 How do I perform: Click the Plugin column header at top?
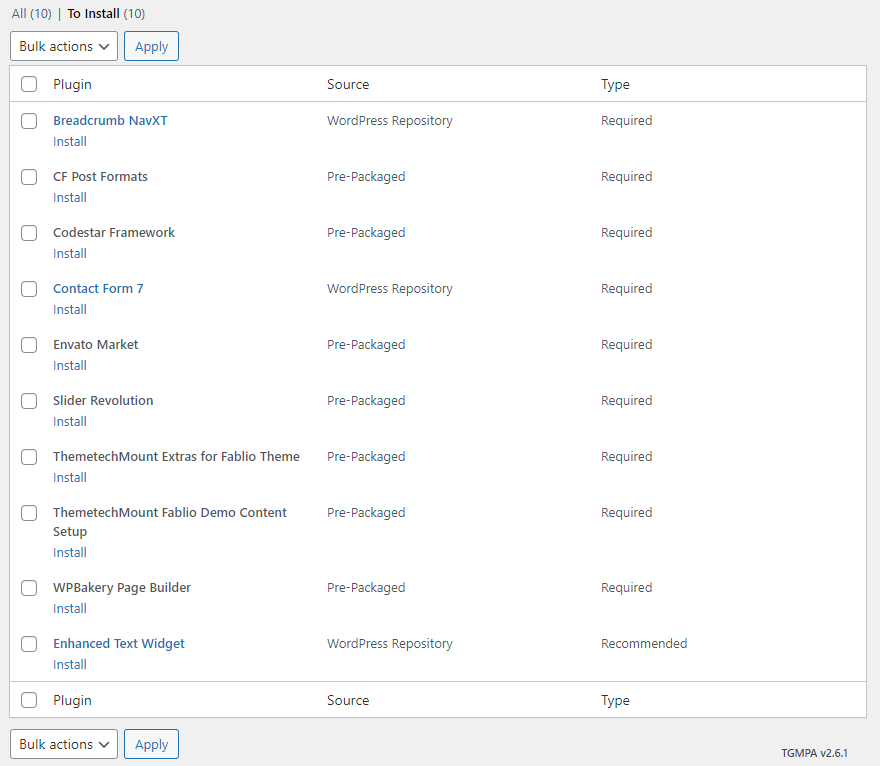point(72,84)
